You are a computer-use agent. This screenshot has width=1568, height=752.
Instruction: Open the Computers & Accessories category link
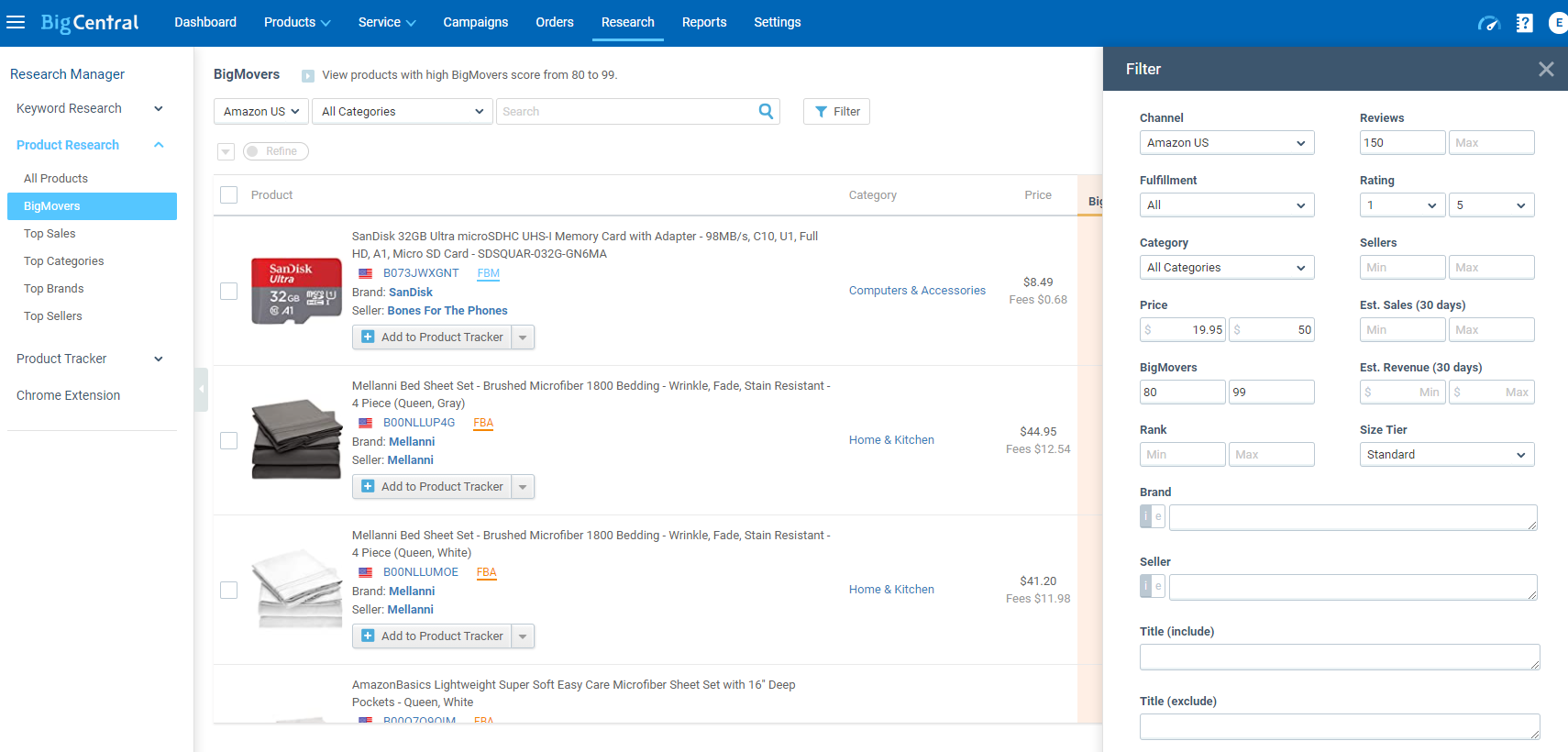pyautogui.click(x=917, y=290)
